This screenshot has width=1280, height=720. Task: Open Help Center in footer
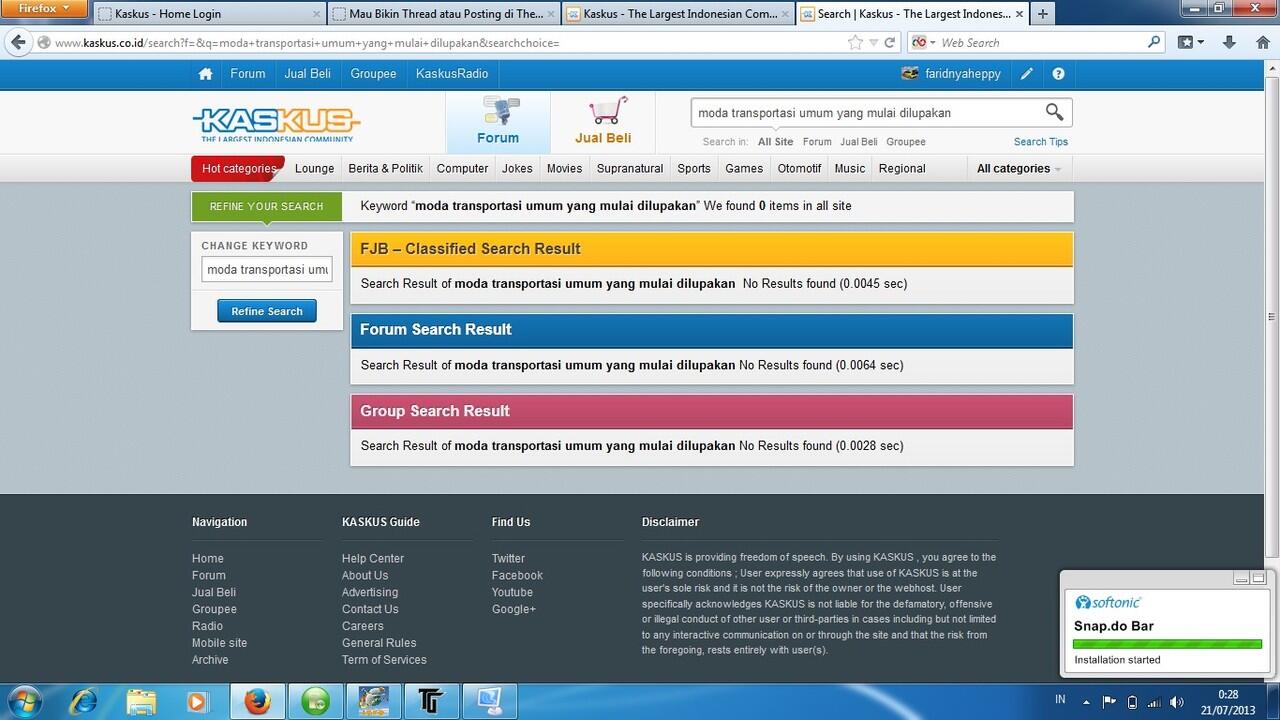coord(373,559)
